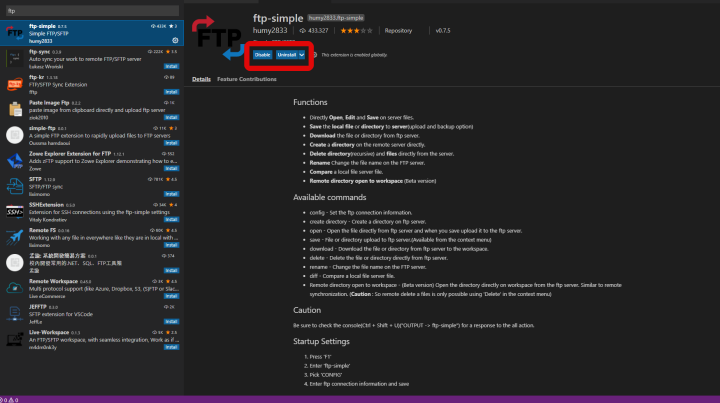Click the errors and warnings status bar indicator
The width and height of the screenshot is (720, 403).
pyautogui.click(x=9, y=400)
